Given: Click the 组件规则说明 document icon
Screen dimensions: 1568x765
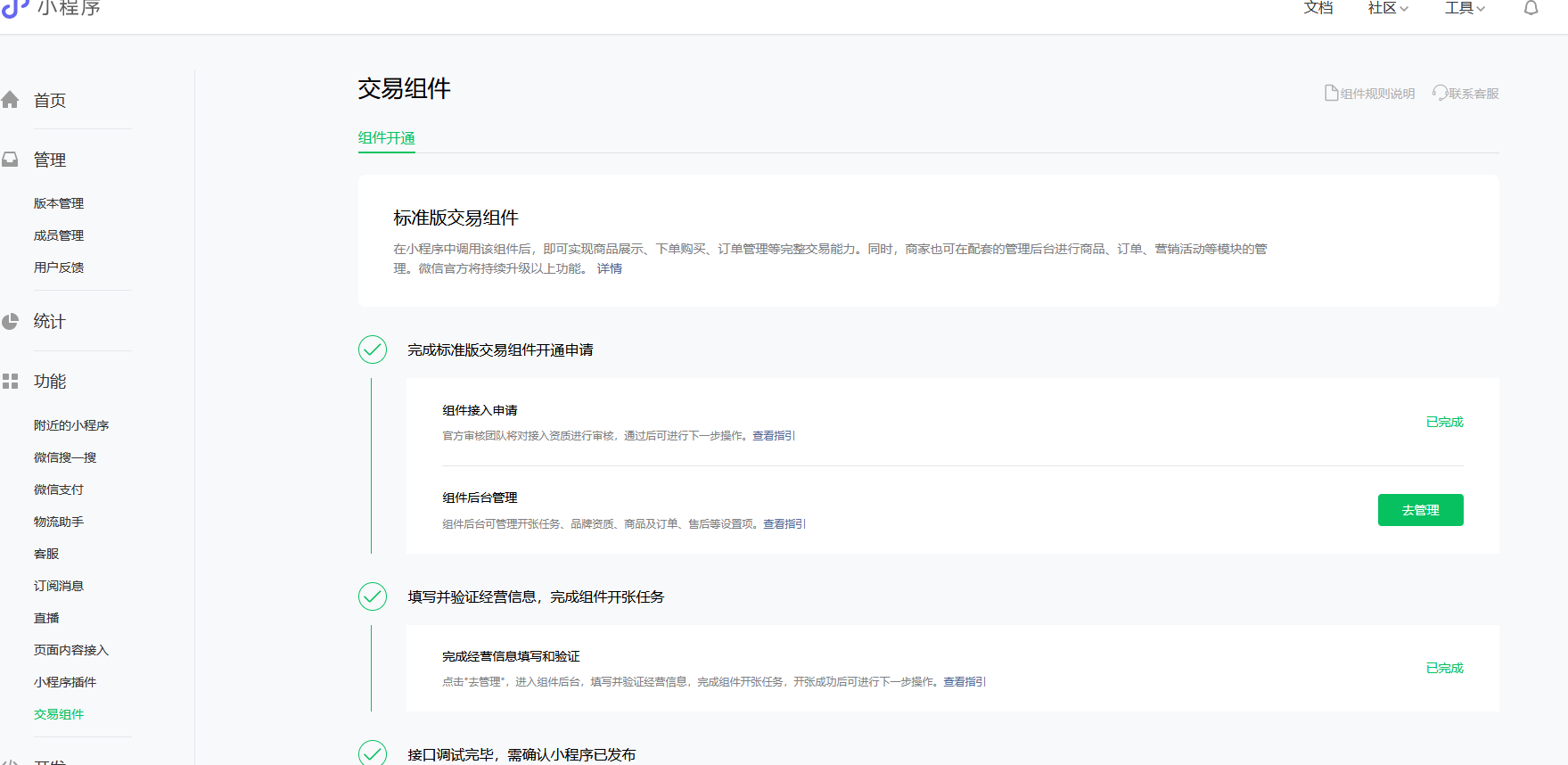Looking at the screenshot, I should (x=1331, y=94).
